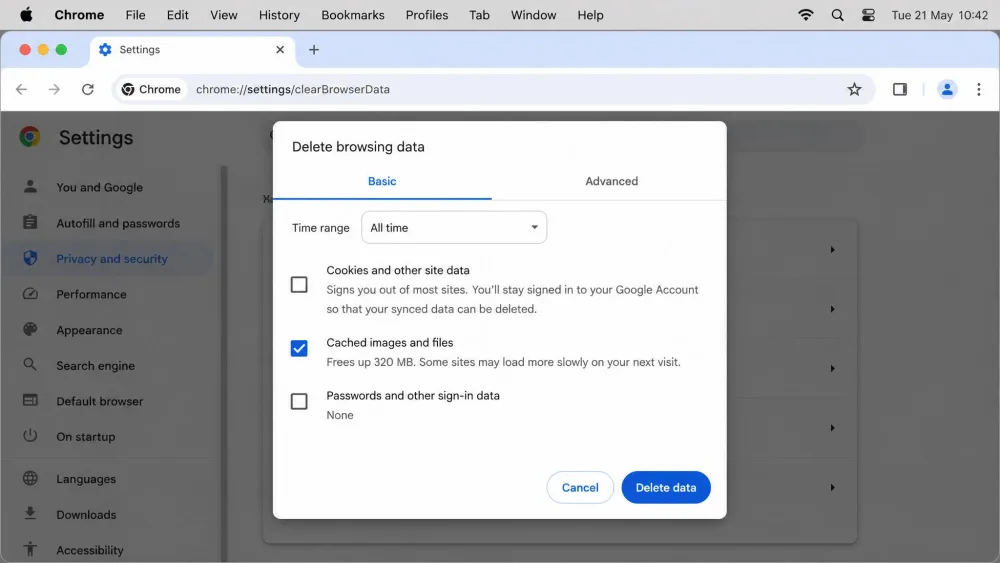Open the Edit menu
This screenshot has height=563, width=1000.
pyautogui.click(x=177, y=15)
